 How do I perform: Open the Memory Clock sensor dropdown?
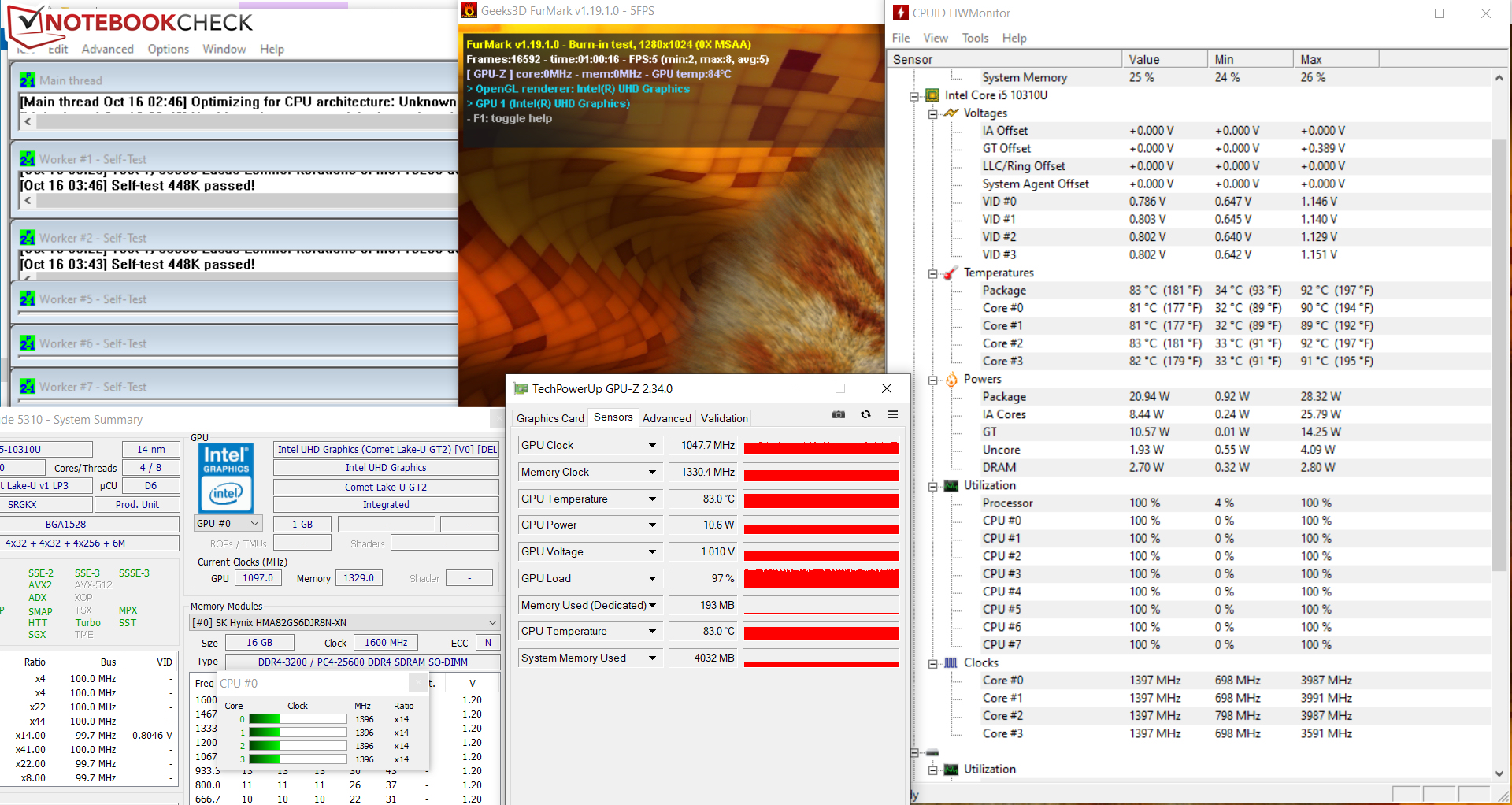(652, 473)
